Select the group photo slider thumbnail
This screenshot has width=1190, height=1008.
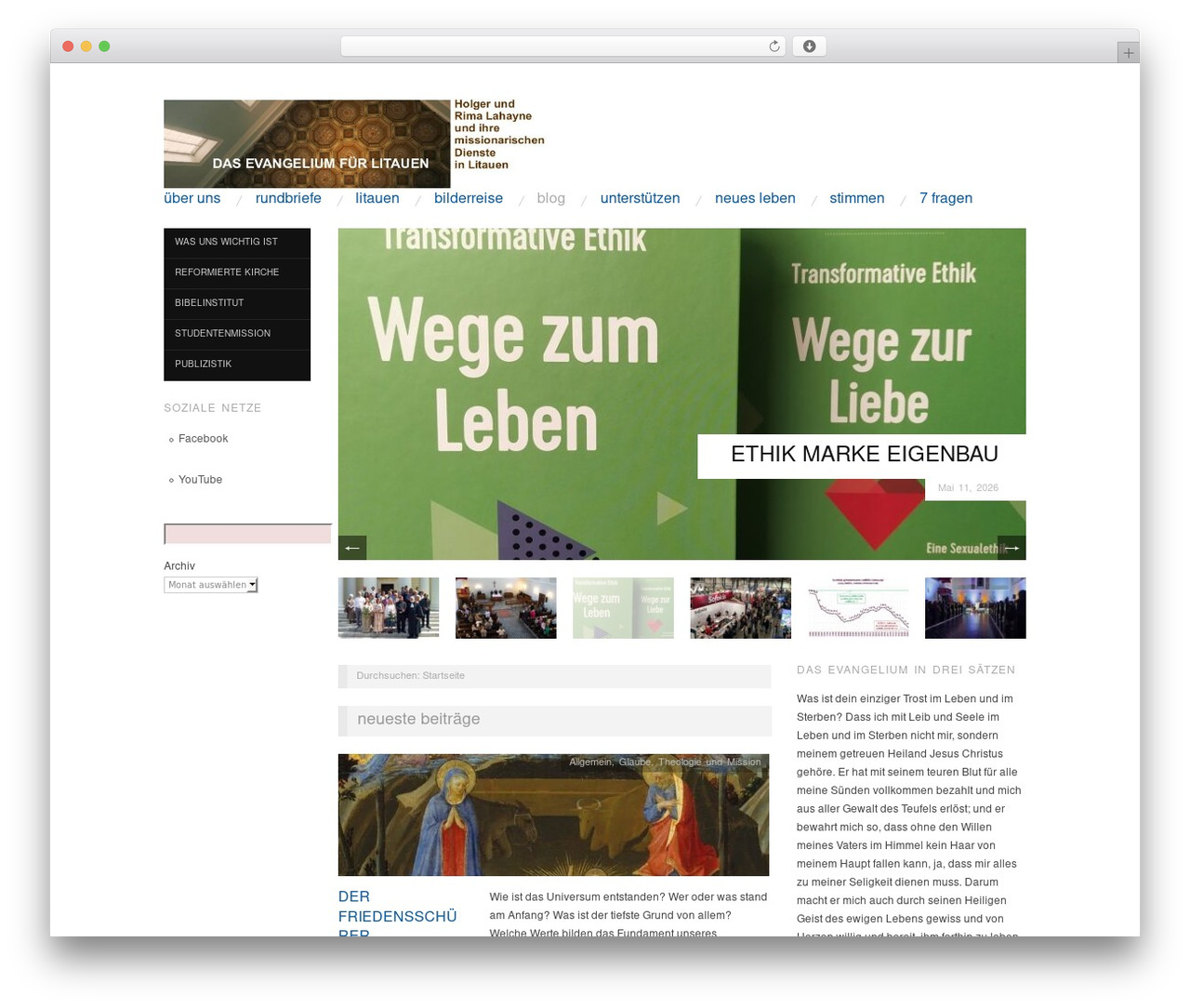click(389, 608)
